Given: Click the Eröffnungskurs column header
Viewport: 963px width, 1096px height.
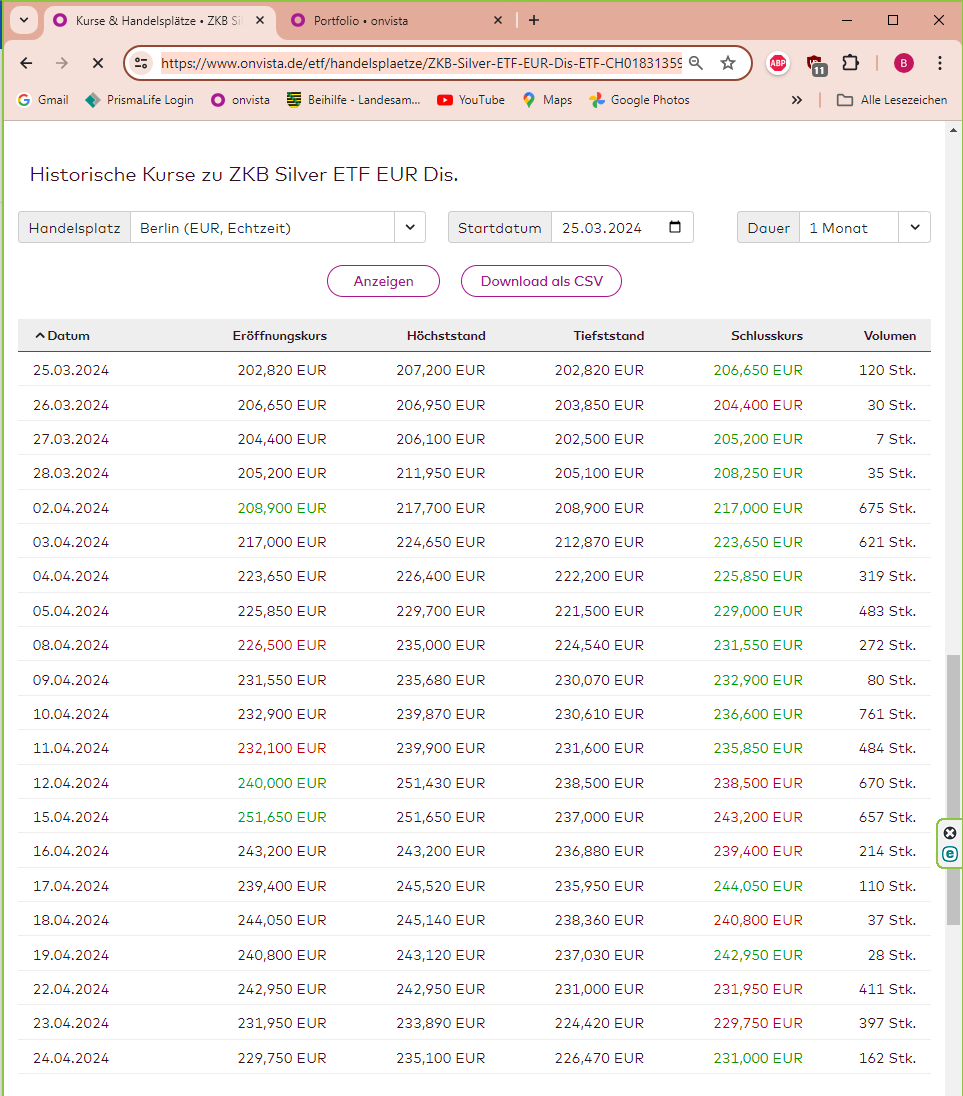Looking at the screenshot, I should (x=280, y=336).
